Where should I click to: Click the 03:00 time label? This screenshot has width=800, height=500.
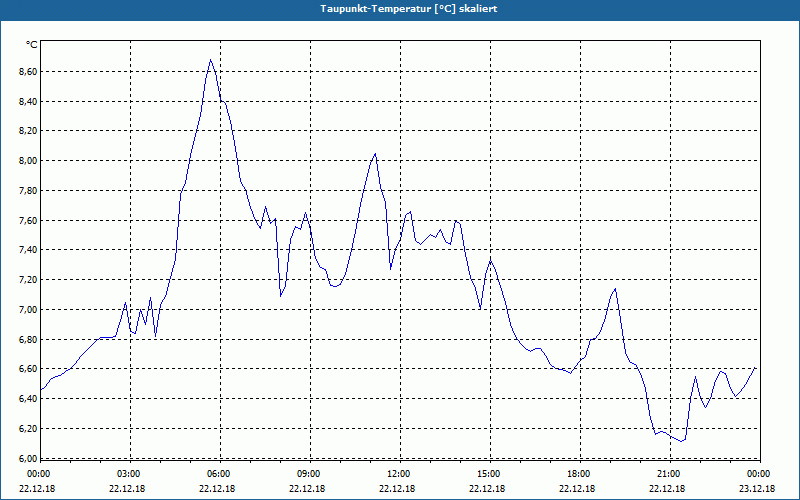131,474
